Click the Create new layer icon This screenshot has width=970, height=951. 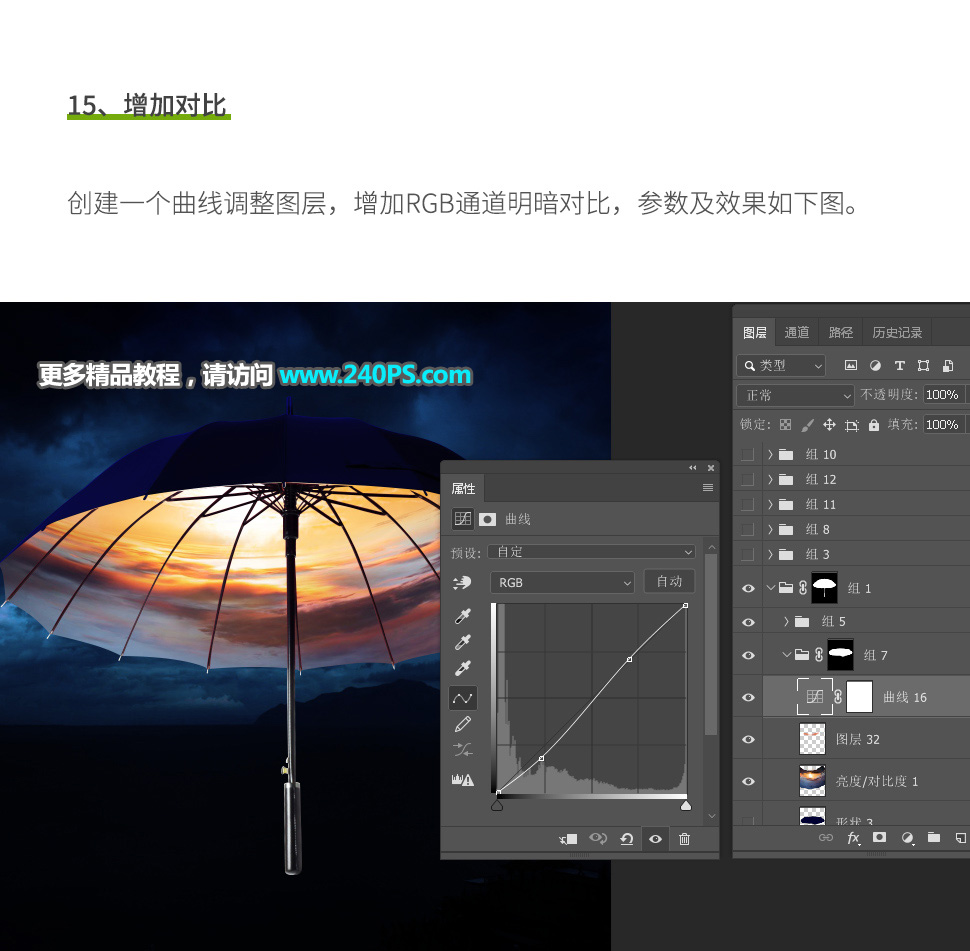click(961, 838)
